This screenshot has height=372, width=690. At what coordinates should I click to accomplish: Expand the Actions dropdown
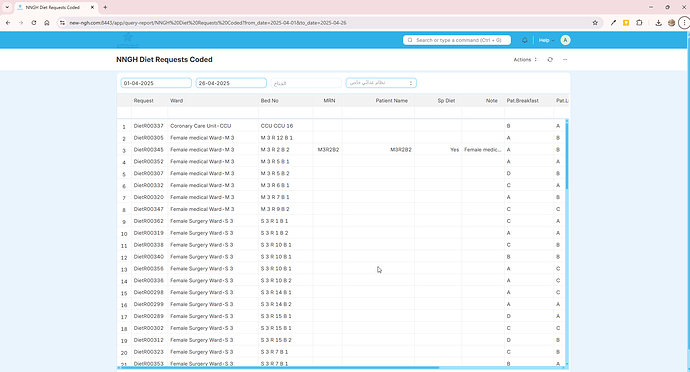[x=525, y=59]
